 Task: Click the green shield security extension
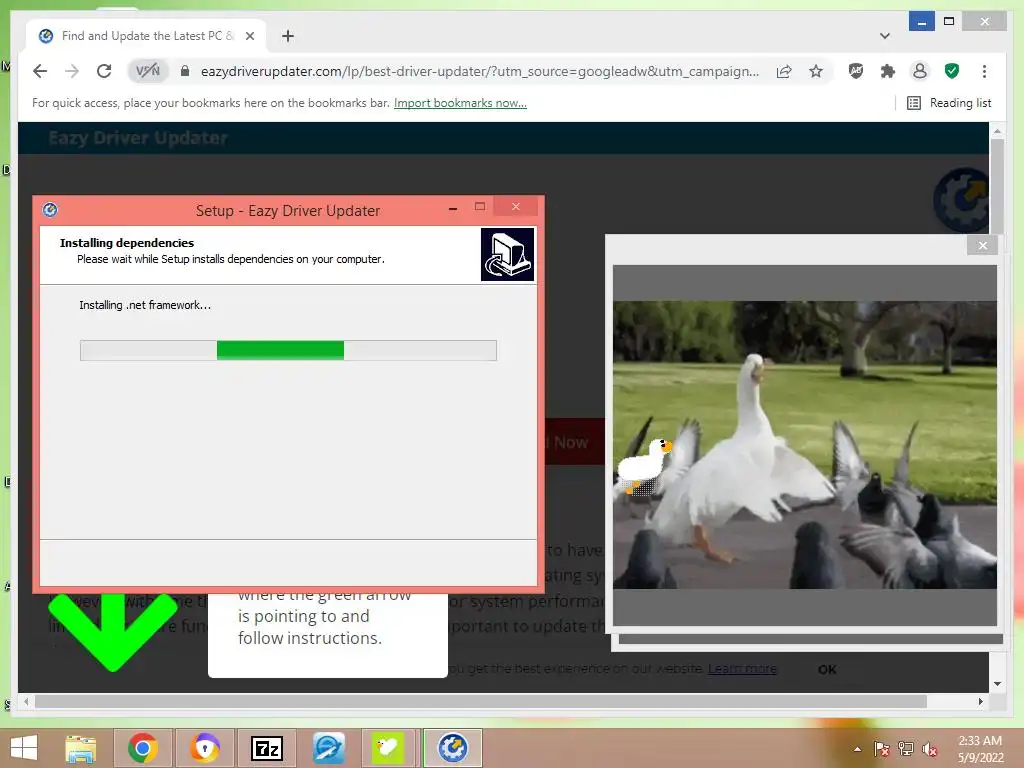pyautogui.click(x=952, y=71)
